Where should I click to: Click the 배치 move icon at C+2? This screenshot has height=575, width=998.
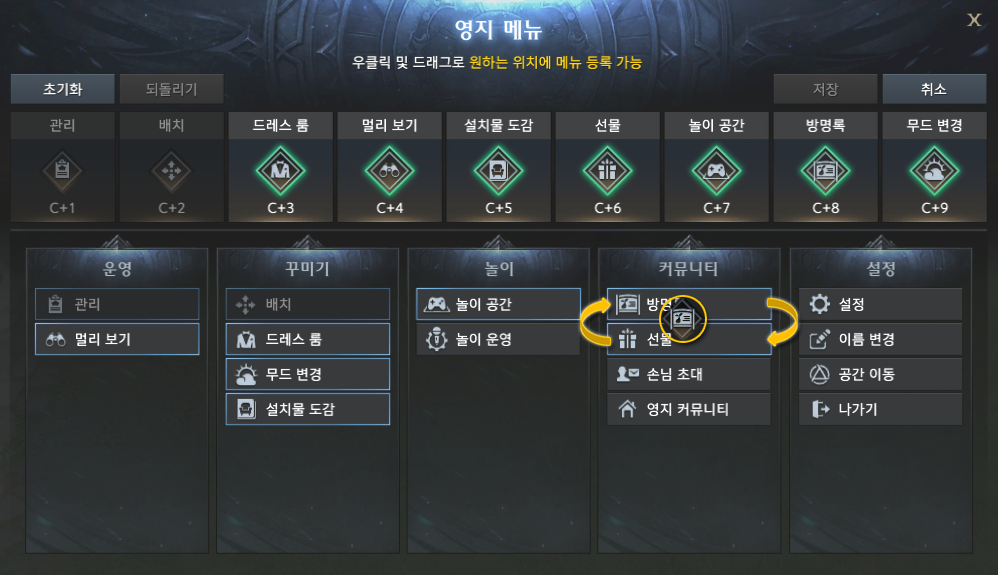[x=171, y=171]
